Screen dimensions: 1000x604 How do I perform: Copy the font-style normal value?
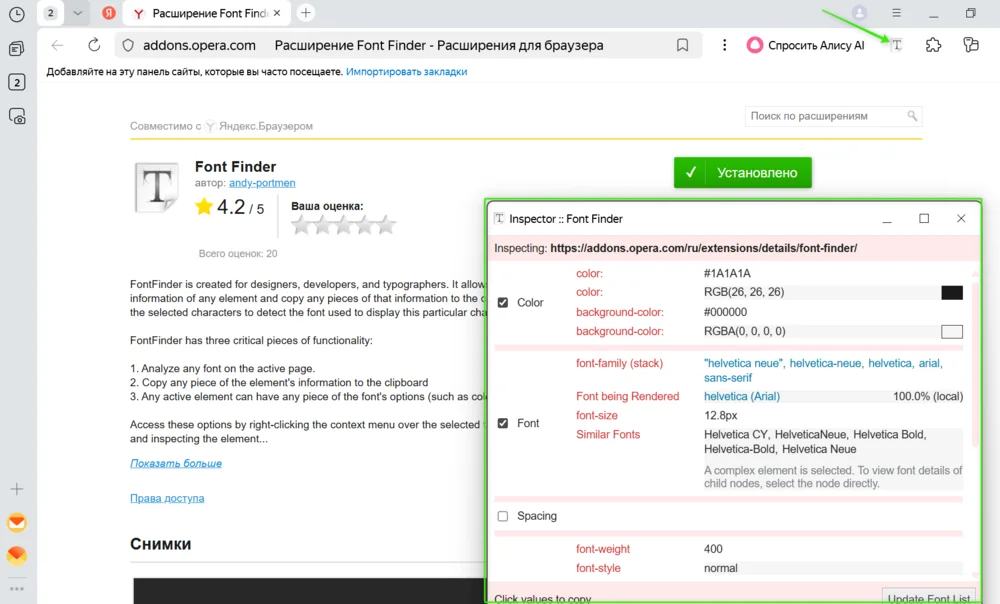(721, 568)
